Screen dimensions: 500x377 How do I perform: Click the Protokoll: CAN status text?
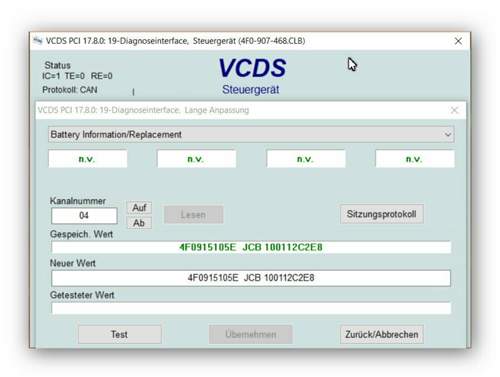[70, 90]
